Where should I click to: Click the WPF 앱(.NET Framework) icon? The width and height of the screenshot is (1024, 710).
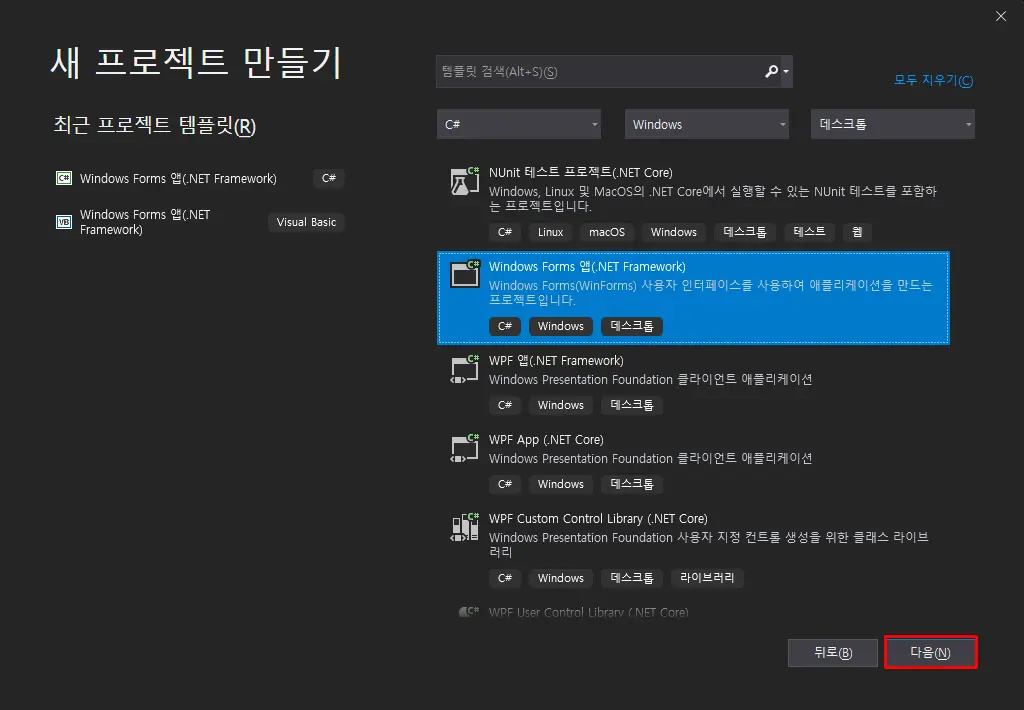[x=465, y=368]
